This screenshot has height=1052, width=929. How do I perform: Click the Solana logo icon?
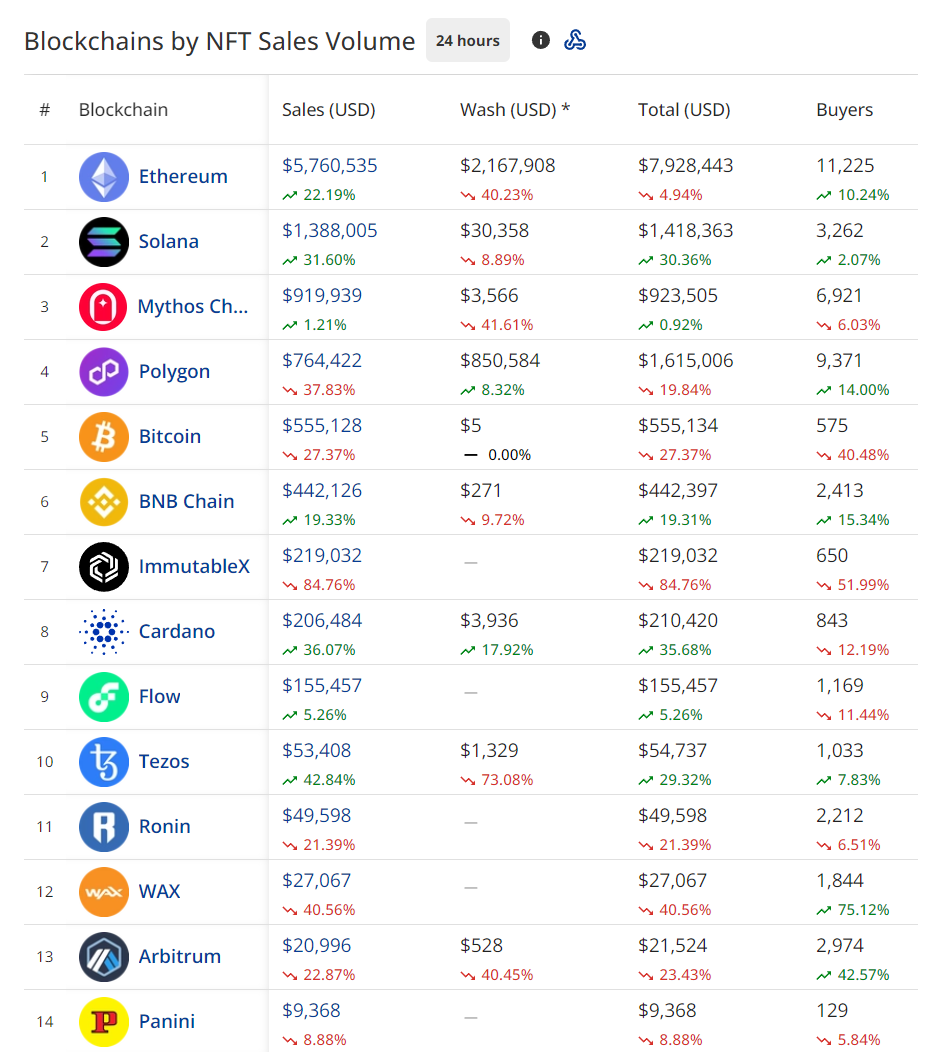pos(104,242)
